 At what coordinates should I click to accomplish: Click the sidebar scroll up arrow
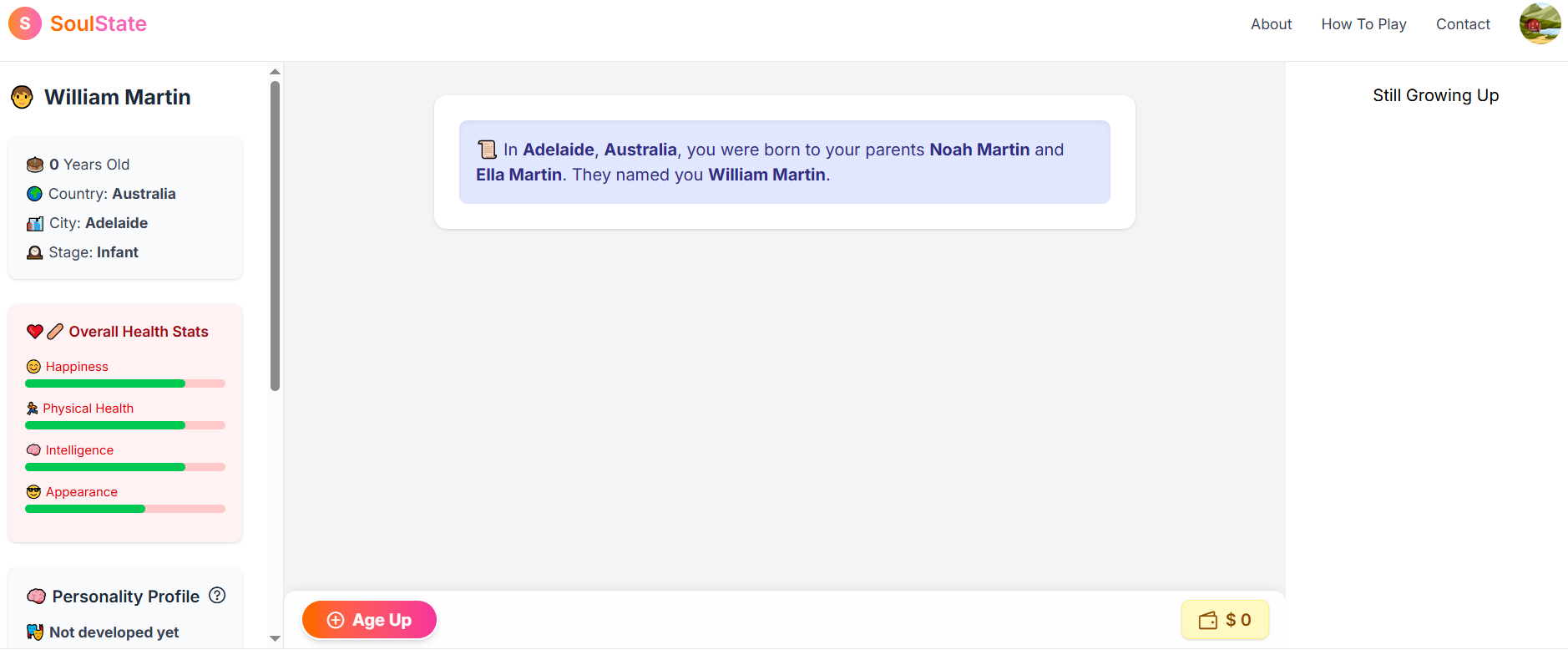click(x=275, y=72)
